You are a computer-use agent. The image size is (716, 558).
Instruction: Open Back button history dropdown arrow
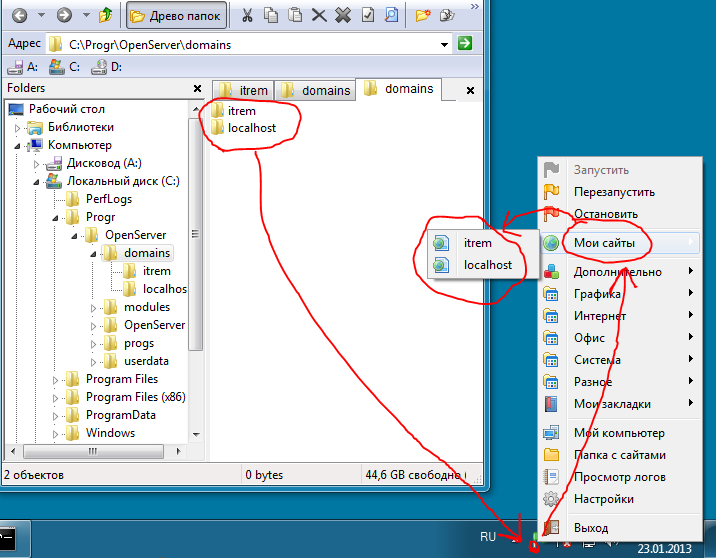pyautogui.click(x=42, y=15)
